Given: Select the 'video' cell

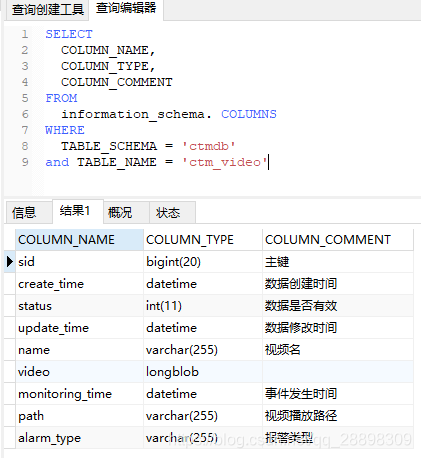Looking at the screenshot, I should [x=80, y=372].
